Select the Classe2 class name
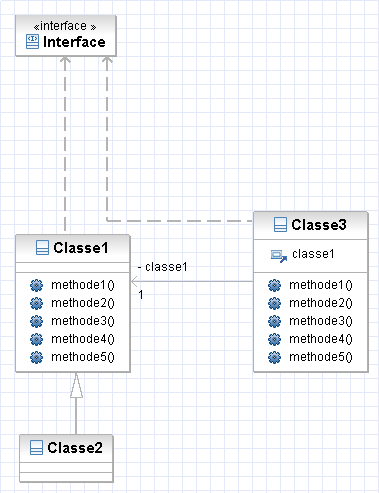 pyautogui.click(x=75, y=448)
